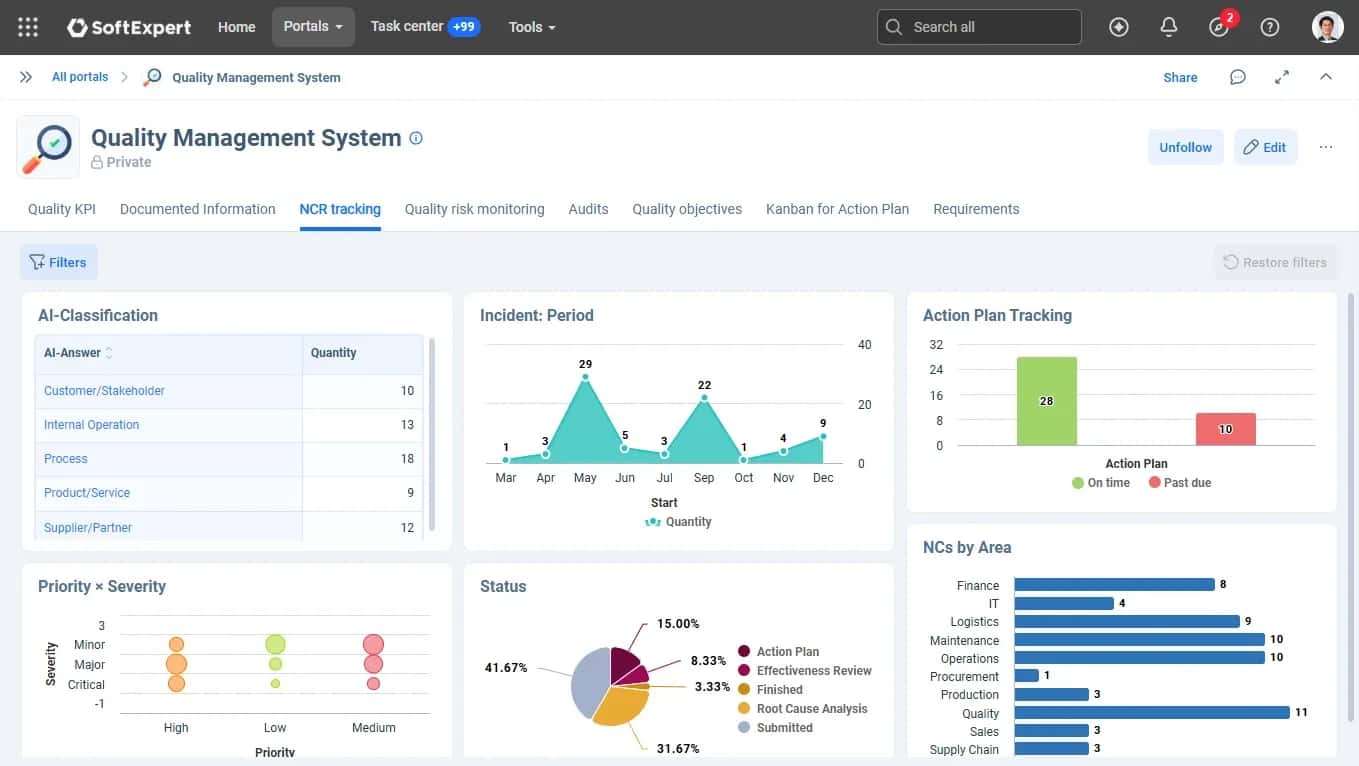Open the Quality risk monitoring tab
This screenshot has height=766, width=1359.
click(474, 209)
